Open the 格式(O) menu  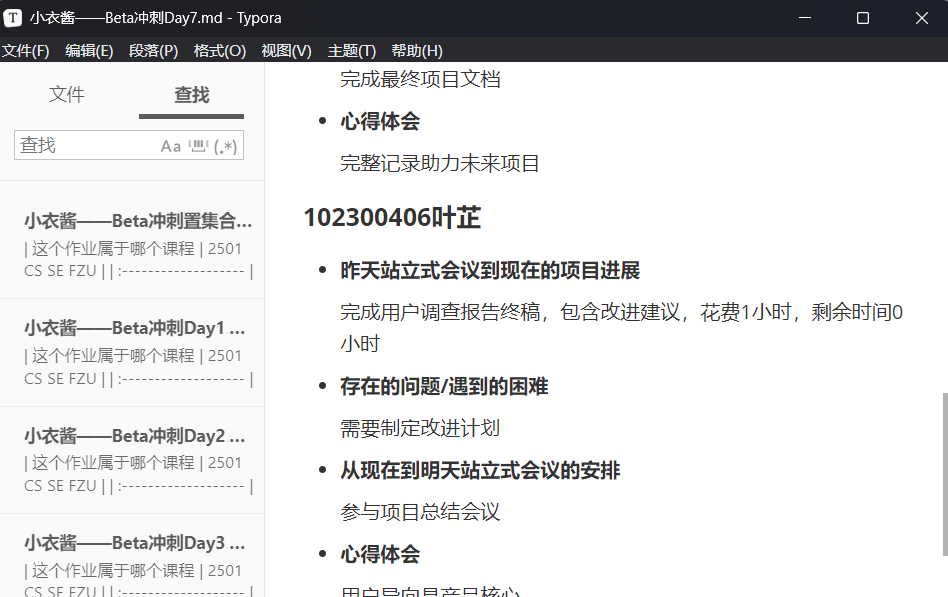(219, 50)
